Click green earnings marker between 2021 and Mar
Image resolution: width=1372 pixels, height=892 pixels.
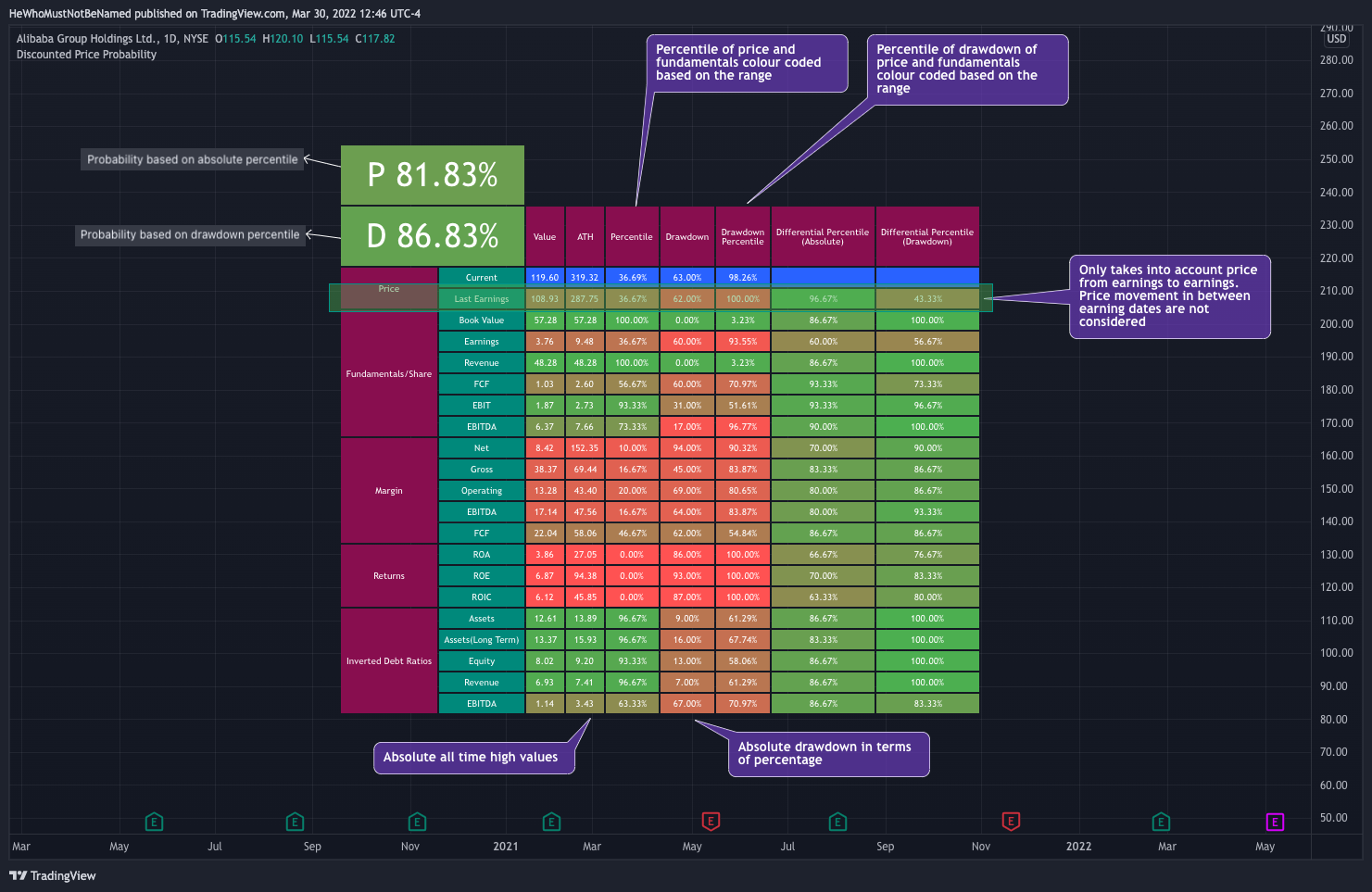click(551, 822)
